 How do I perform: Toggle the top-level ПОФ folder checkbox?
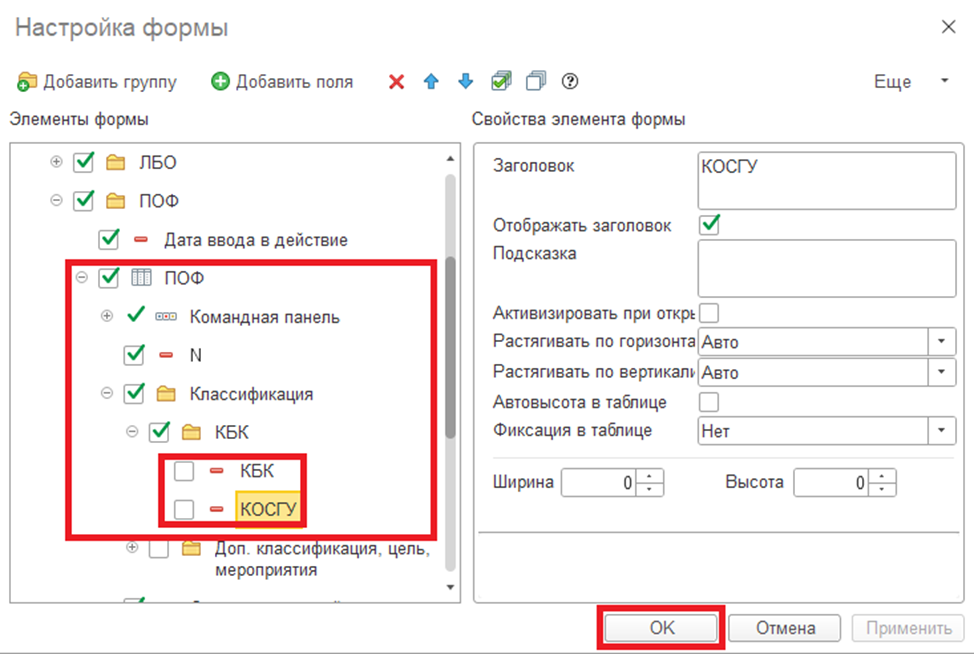point(83,201)
